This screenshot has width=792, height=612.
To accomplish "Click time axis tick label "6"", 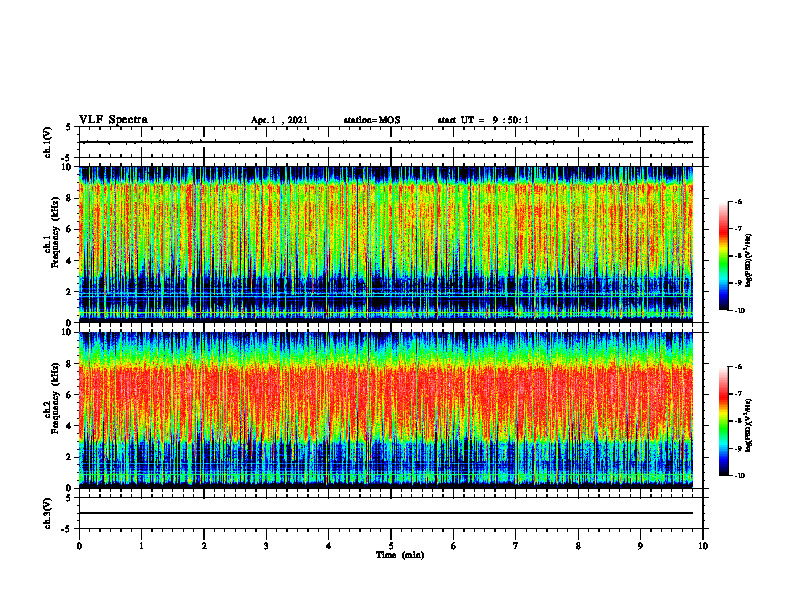I will (x=454, y=546).
